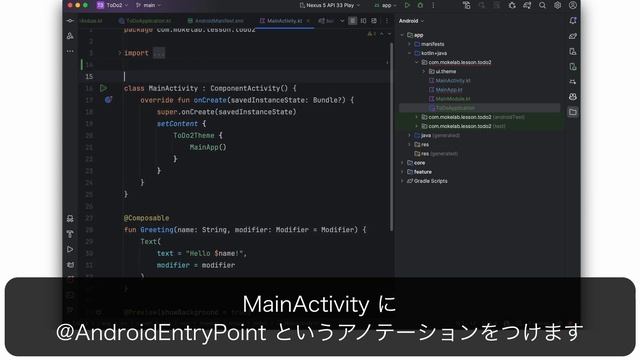This screenshot has height=360, width=640.
Task: Click the override gutter icon beside onCreate
Action: click(108, 100)
